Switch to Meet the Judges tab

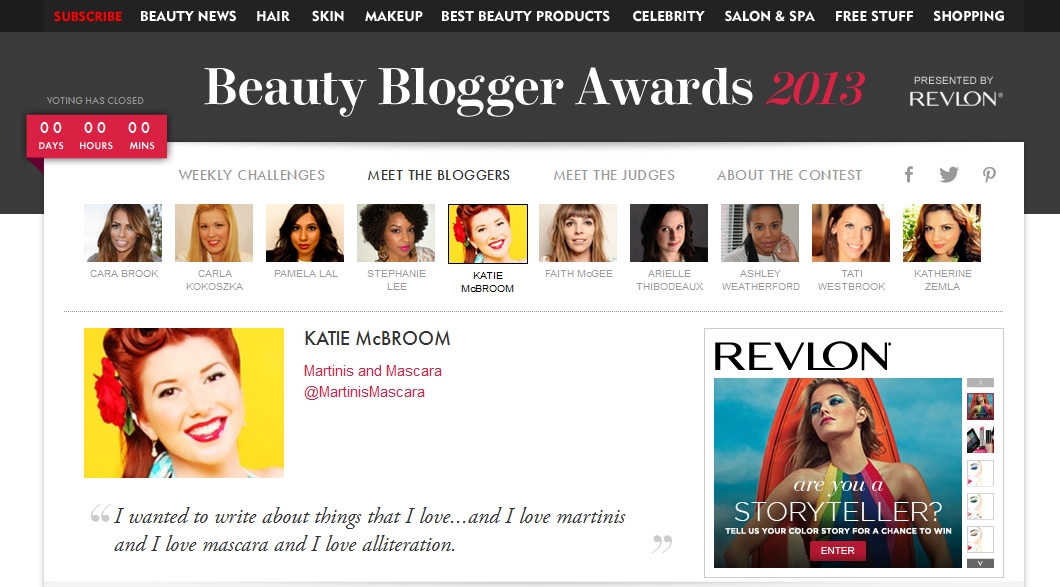point(614,175)
